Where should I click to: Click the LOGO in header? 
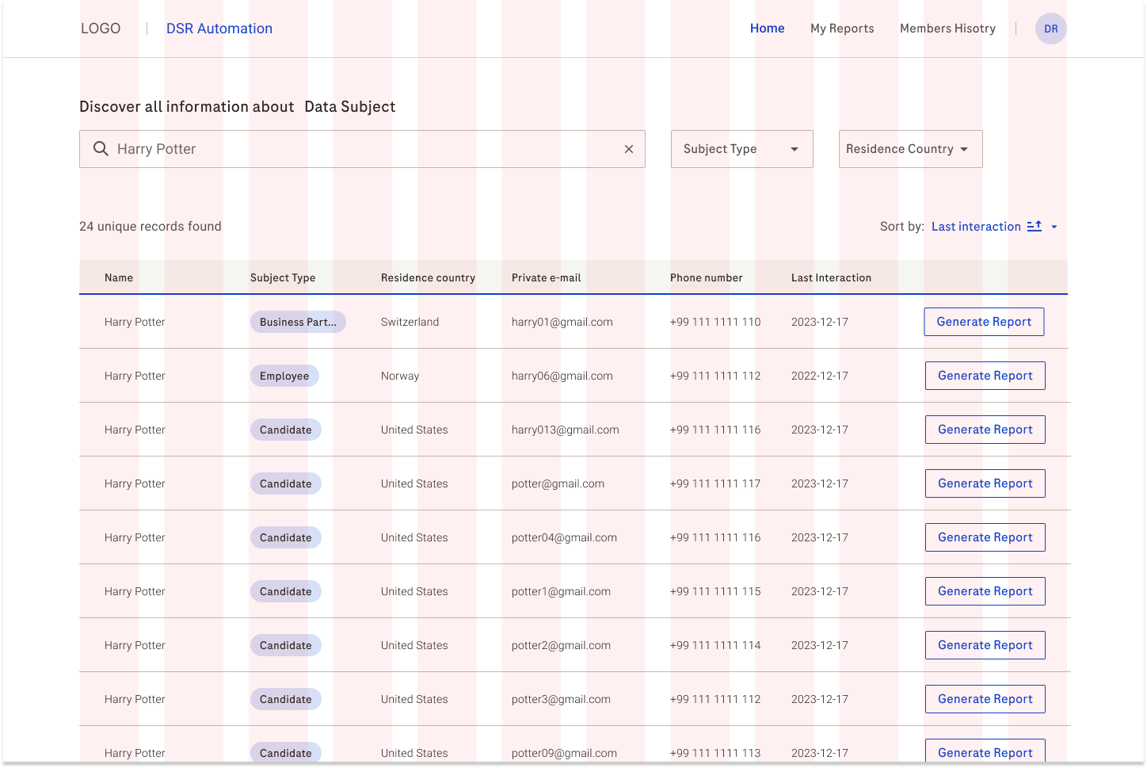[100, 29]
